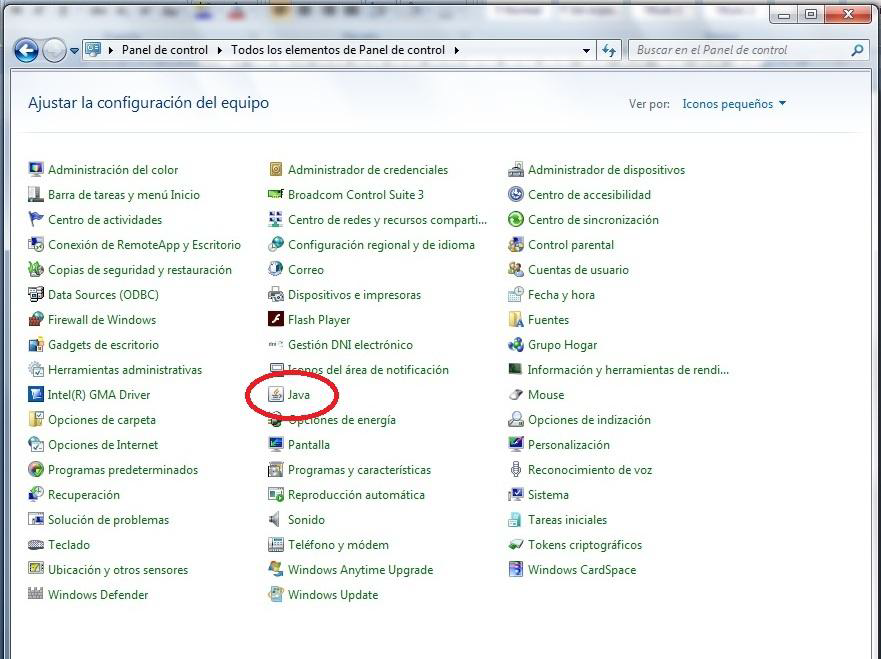
Task: Open Opciones de carpeta link
Action: (x=102, y=420)
